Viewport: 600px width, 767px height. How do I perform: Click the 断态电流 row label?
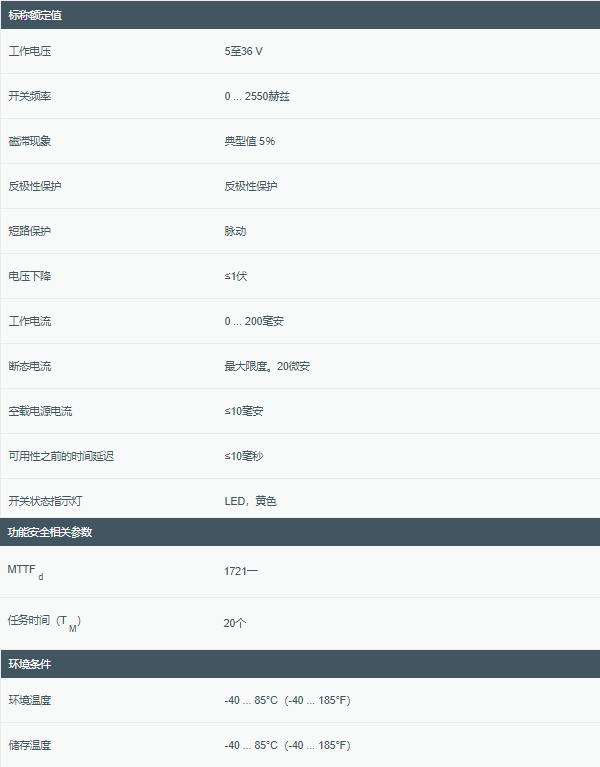click(29, 366)
